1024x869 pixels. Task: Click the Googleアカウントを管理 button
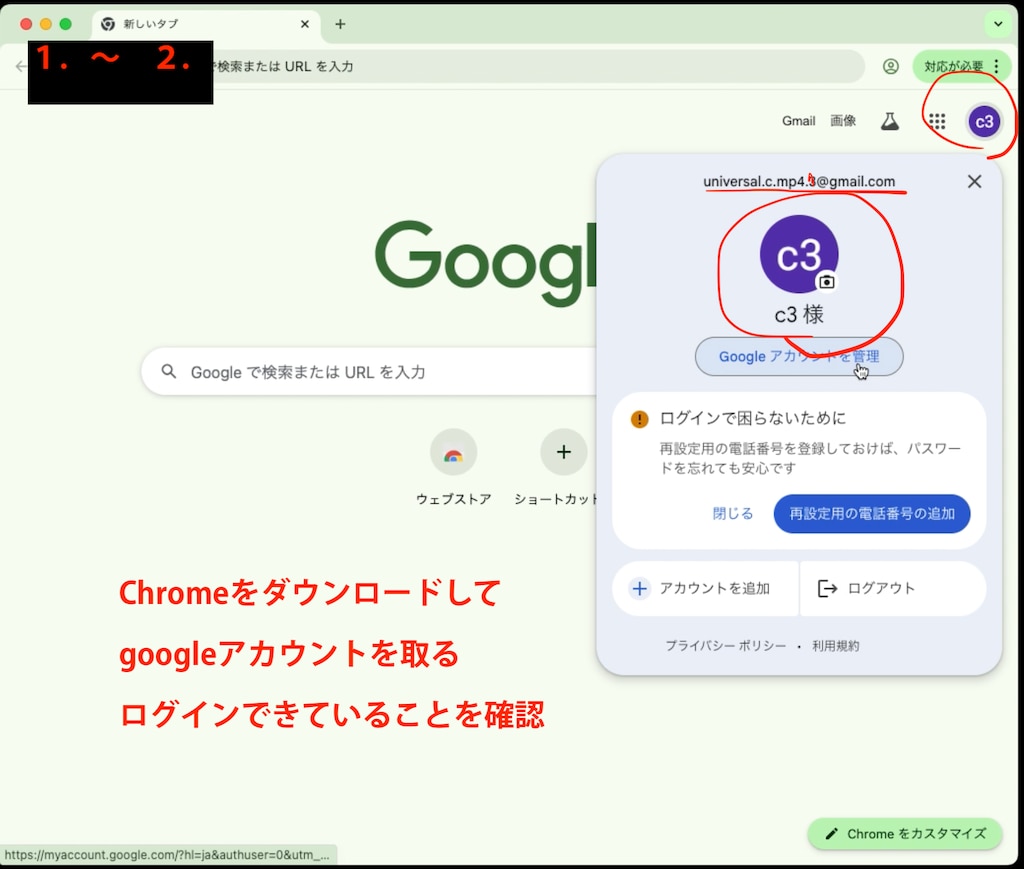click(798, 356)
